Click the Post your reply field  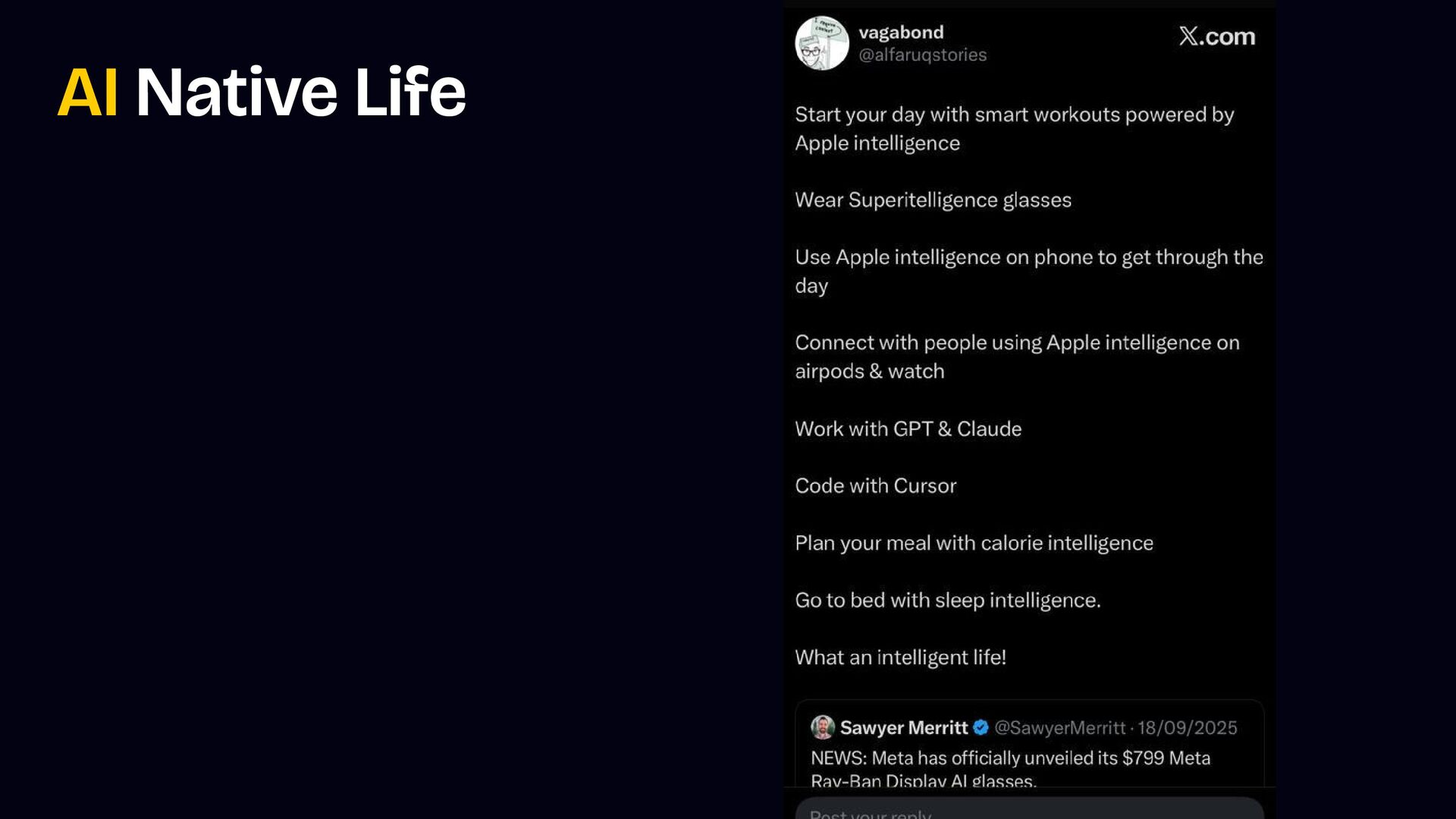[1028, 810]
